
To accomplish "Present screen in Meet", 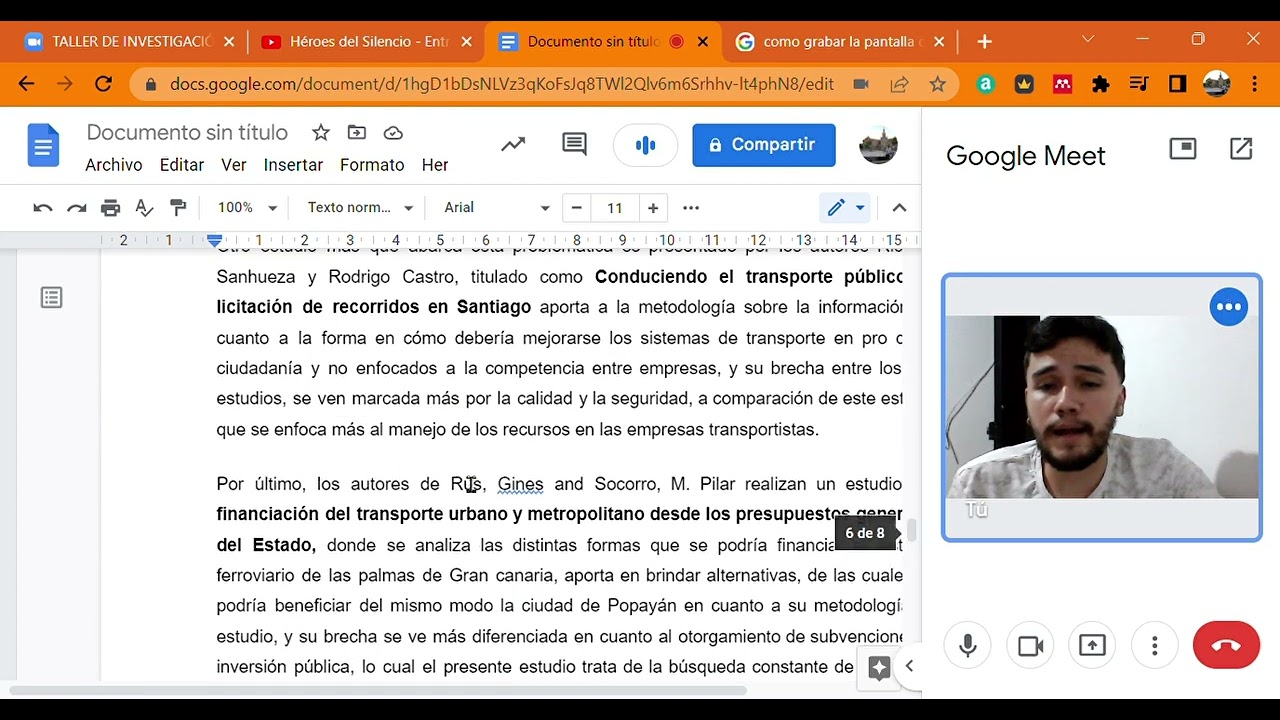I will point(1092,646).
